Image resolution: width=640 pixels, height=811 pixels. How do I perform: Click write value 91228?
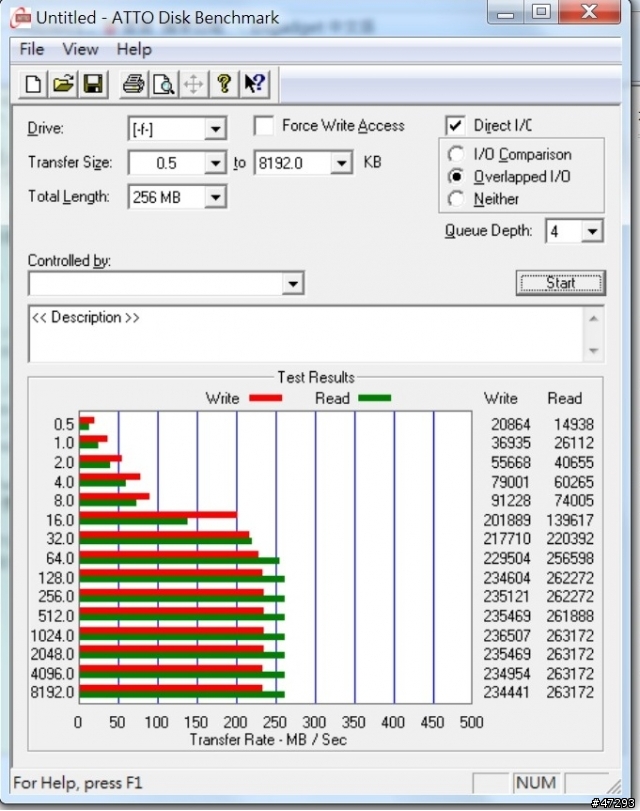pyautogui.click(x=511, y=501)
